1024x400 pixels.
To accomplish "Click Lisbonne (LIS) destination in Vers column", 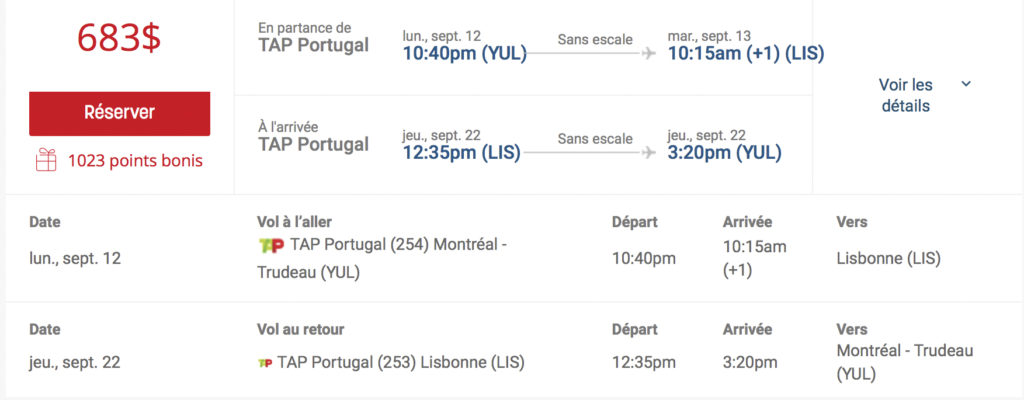I will 888,258.
